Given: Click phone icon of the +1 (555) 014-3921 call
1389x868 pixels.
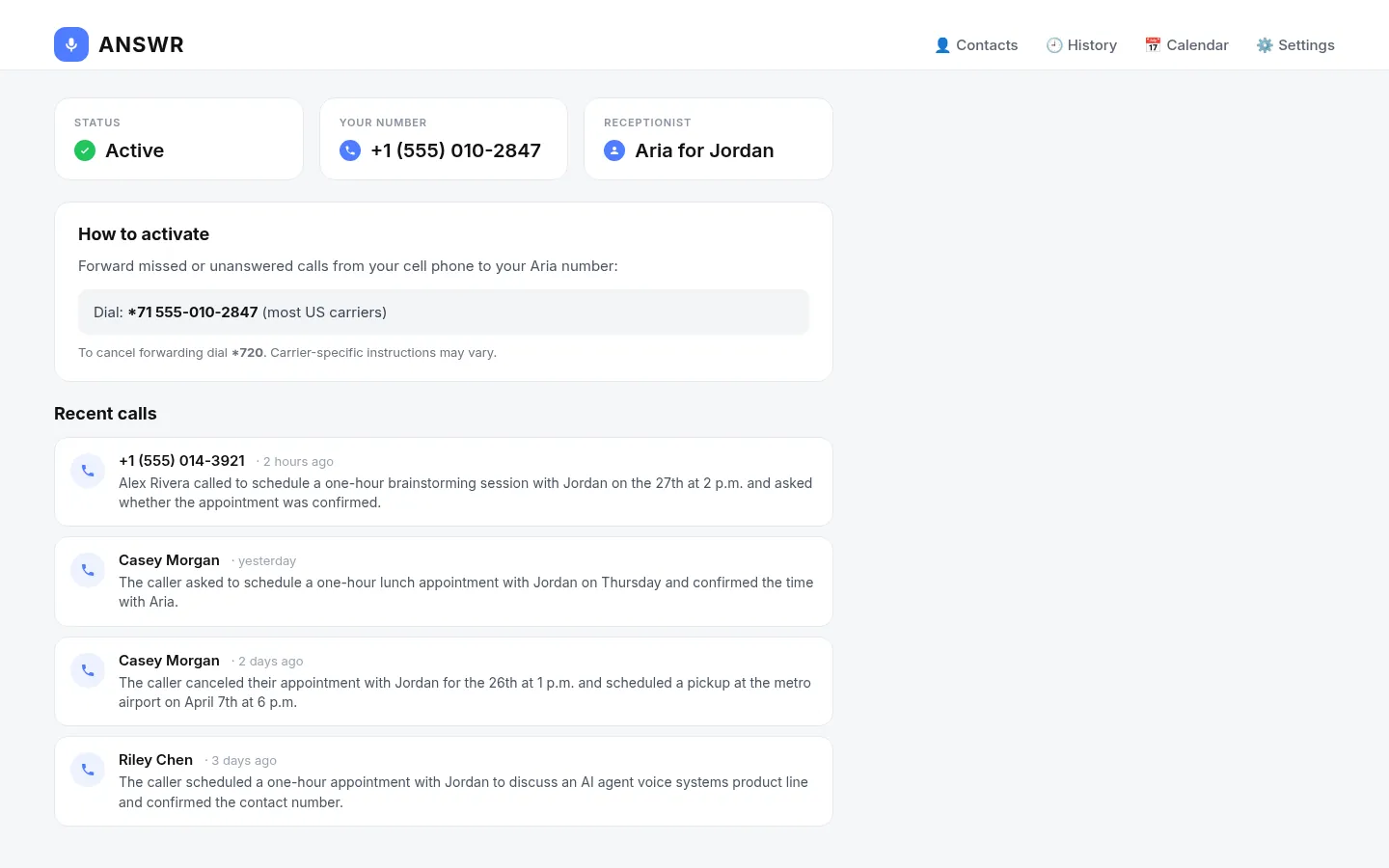Looking at the screenshot, I should tap(88, 471).
